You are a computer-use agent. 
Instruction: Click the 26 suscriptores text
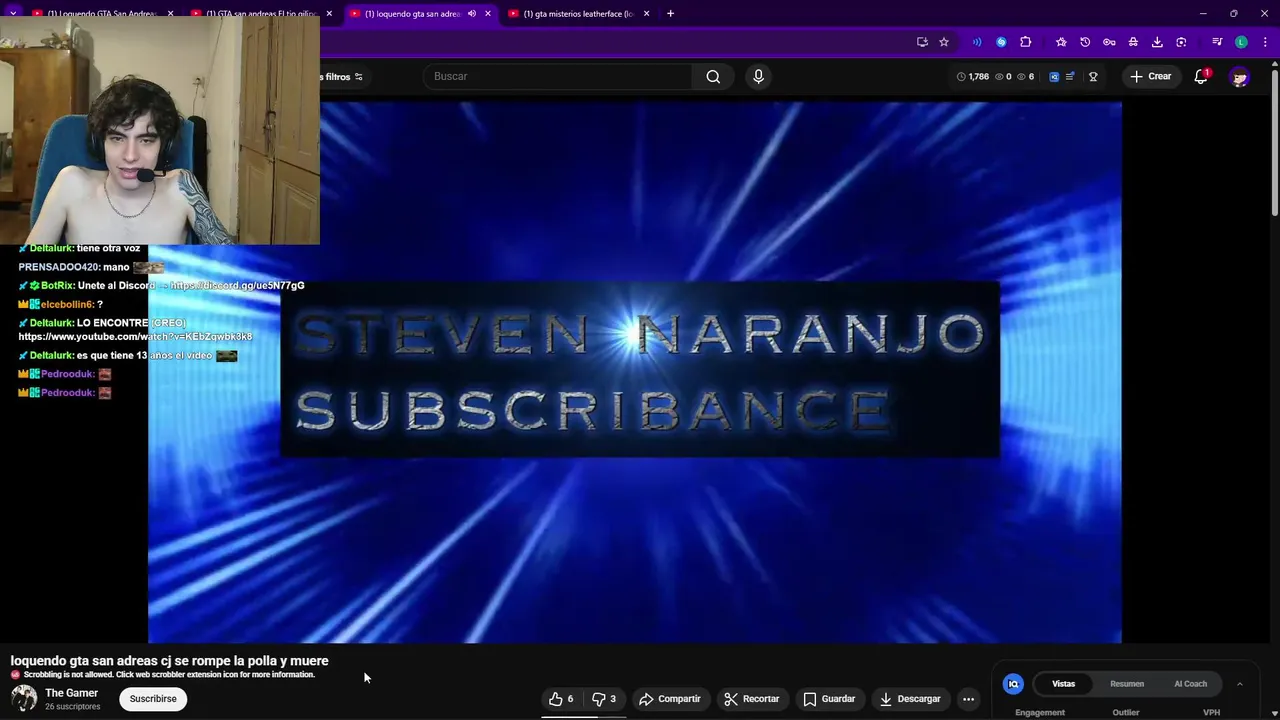(72, 707)
